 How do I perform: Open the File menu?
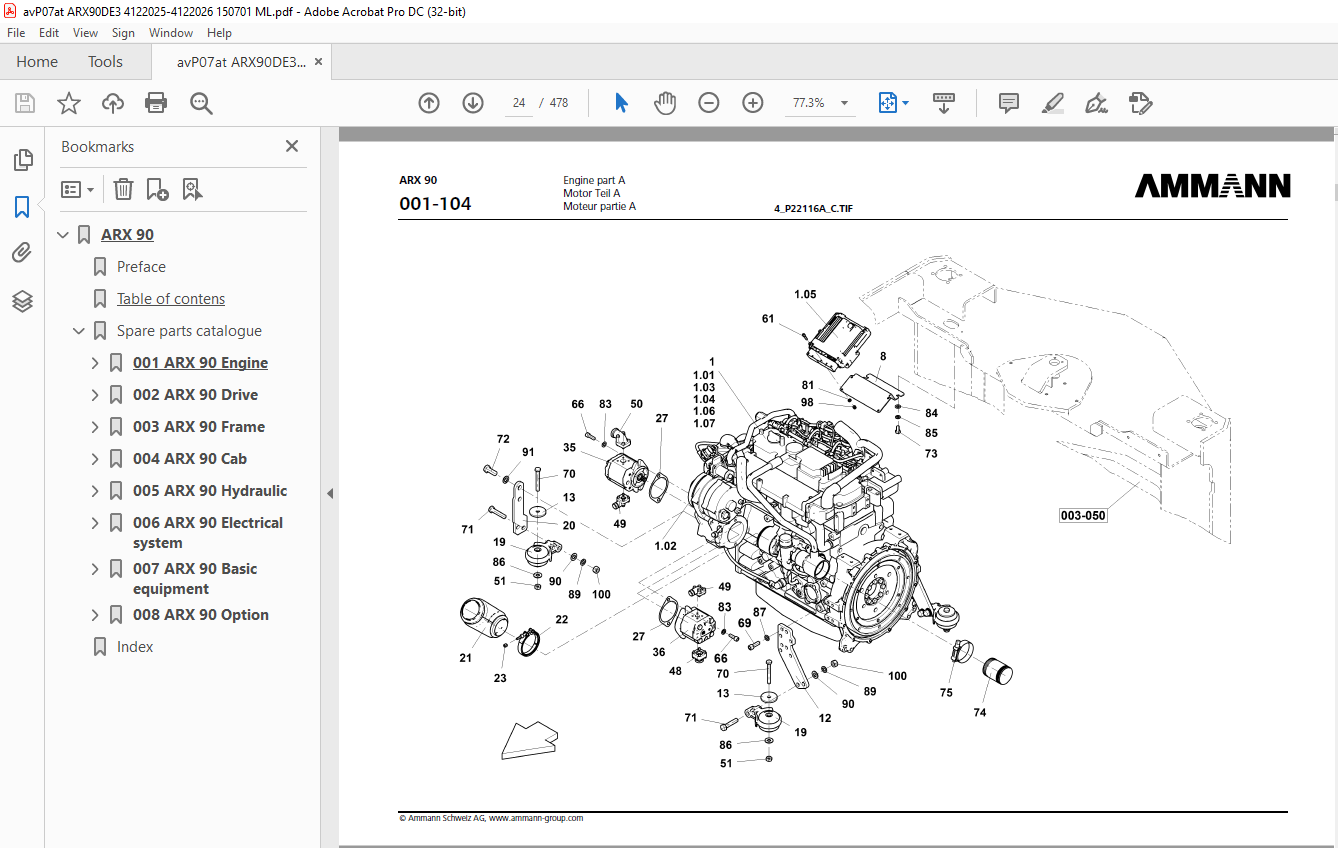click(16, 33)
